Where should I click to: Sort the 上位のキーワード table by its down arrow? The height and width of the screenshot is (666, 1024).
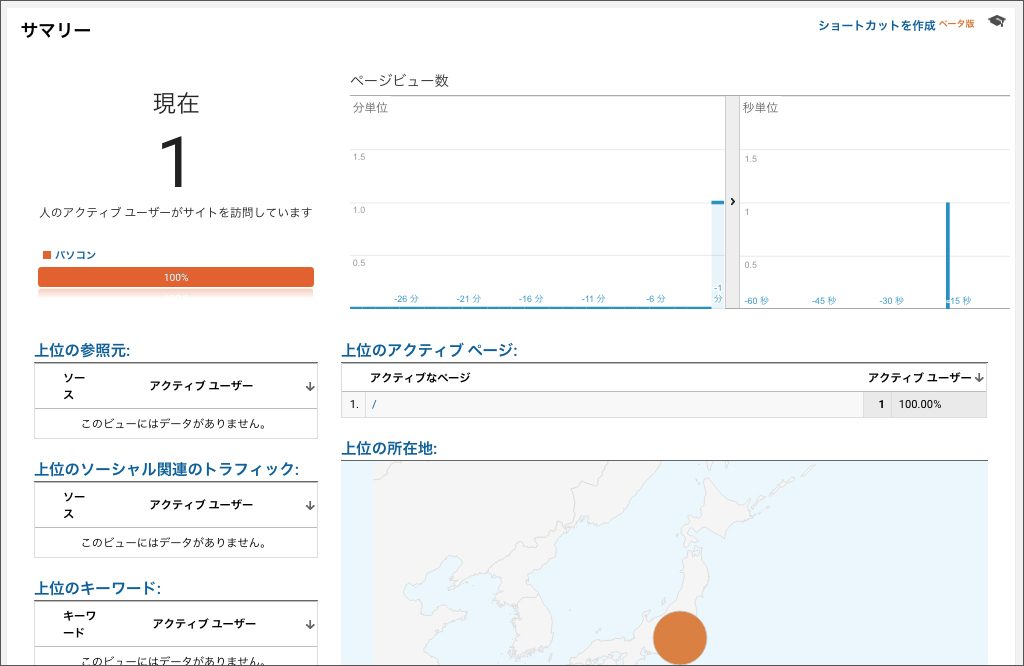pyautogui.click(x=310, y=624)
